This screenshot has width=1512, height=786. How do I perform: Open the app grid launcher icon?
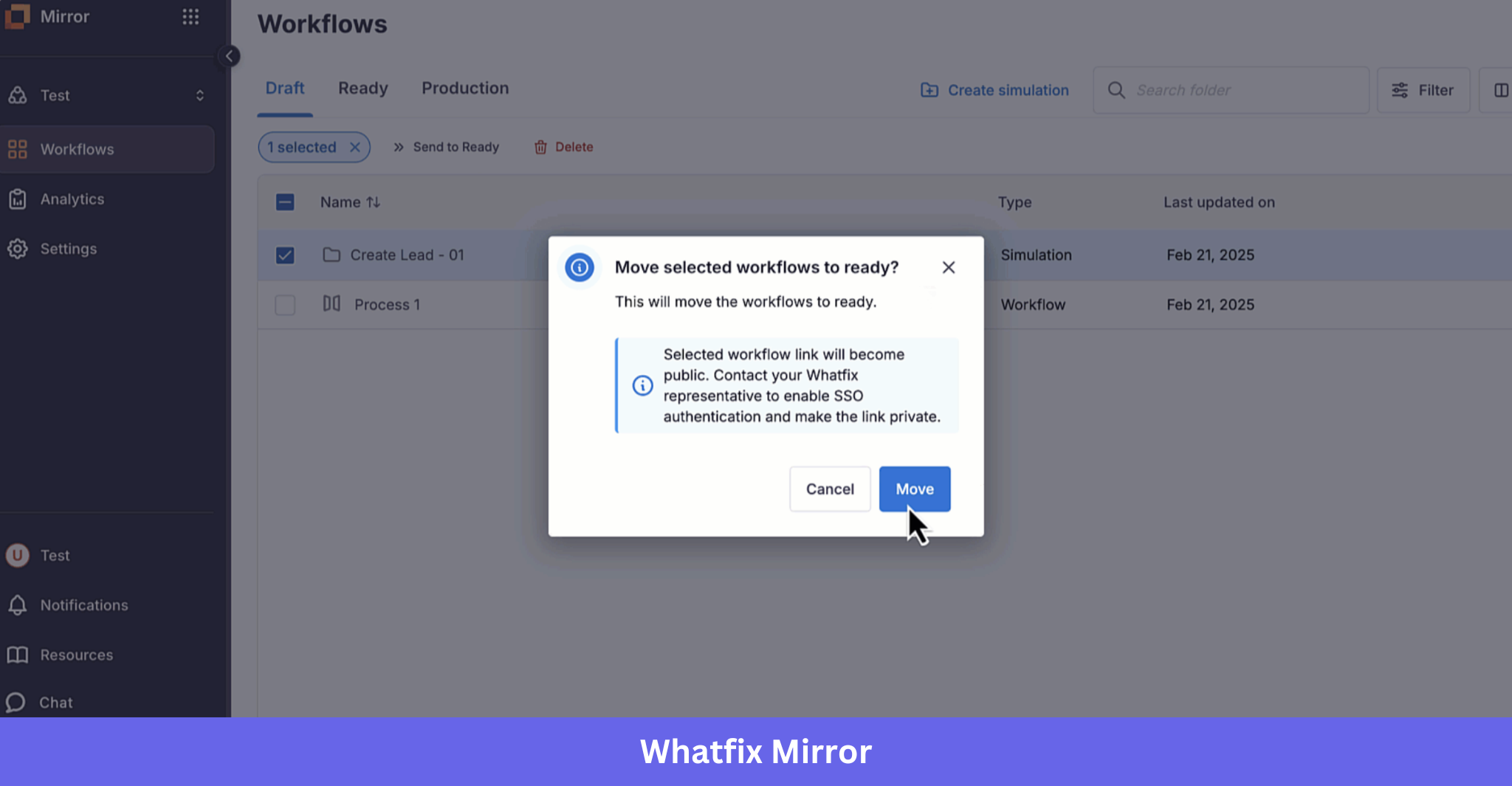click(x=190, y=16)
